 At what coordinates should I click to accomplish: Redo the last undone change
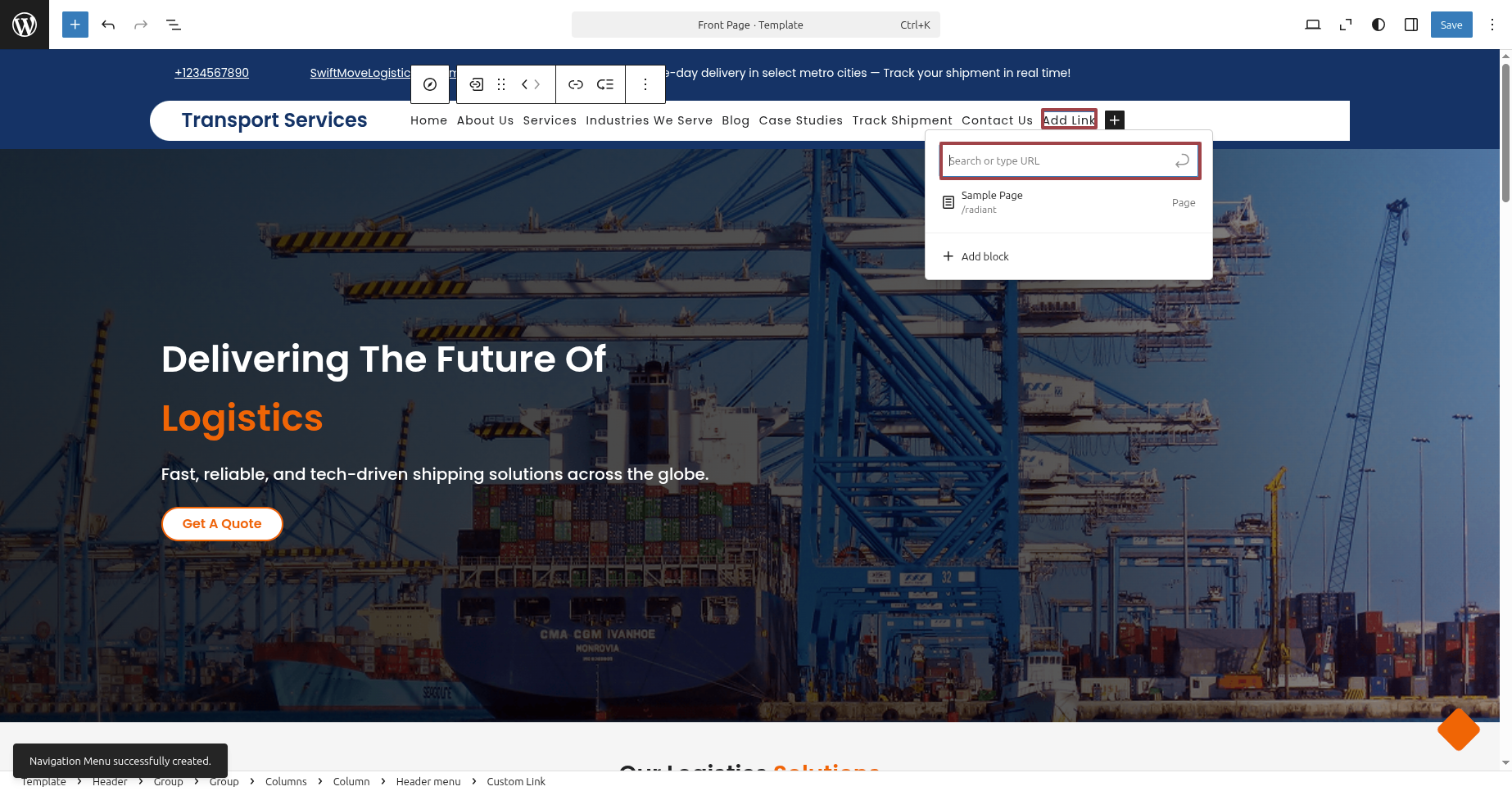point(141,25)
